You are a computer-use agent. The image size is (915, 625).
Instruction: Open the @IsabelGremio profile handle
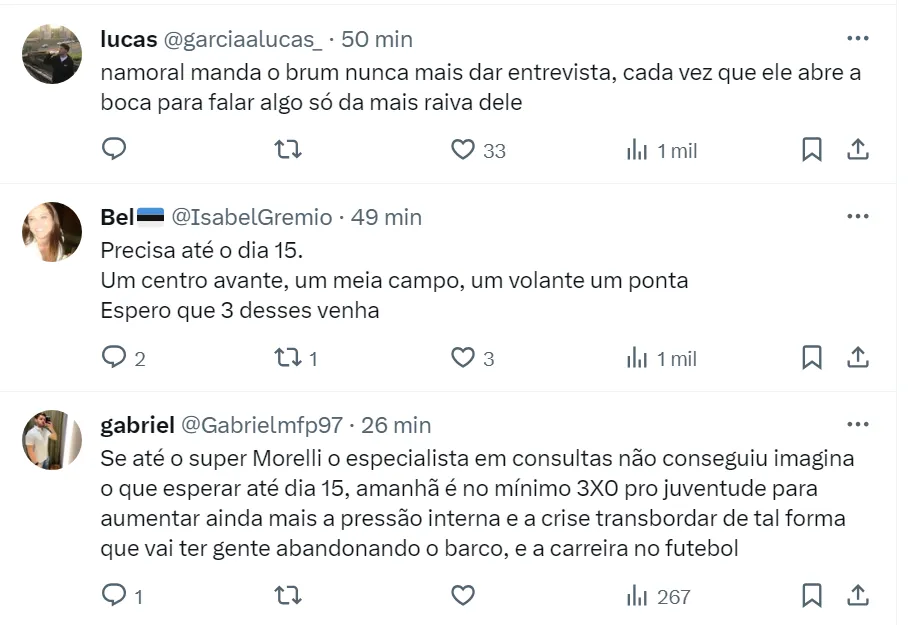254,217
